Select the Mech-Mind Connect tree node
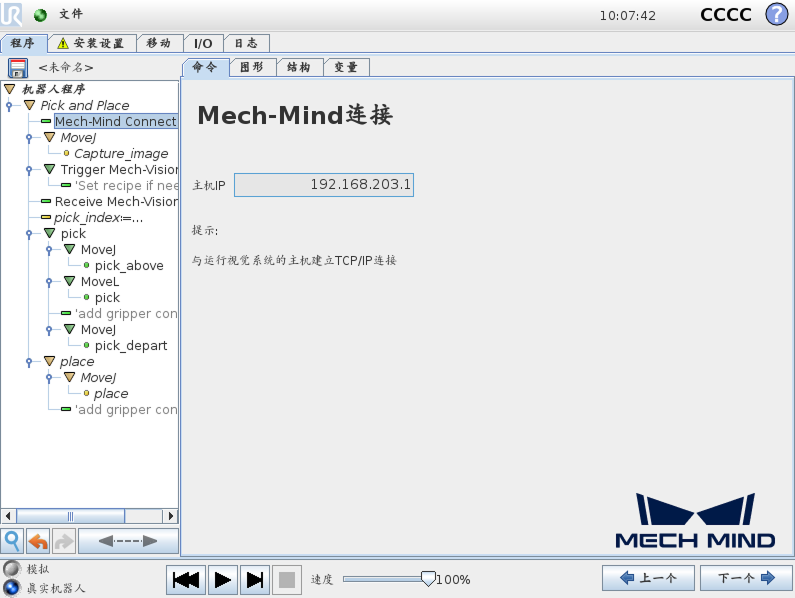The height and width of the screenshot is (598, 795). click(x=116, y=122)
